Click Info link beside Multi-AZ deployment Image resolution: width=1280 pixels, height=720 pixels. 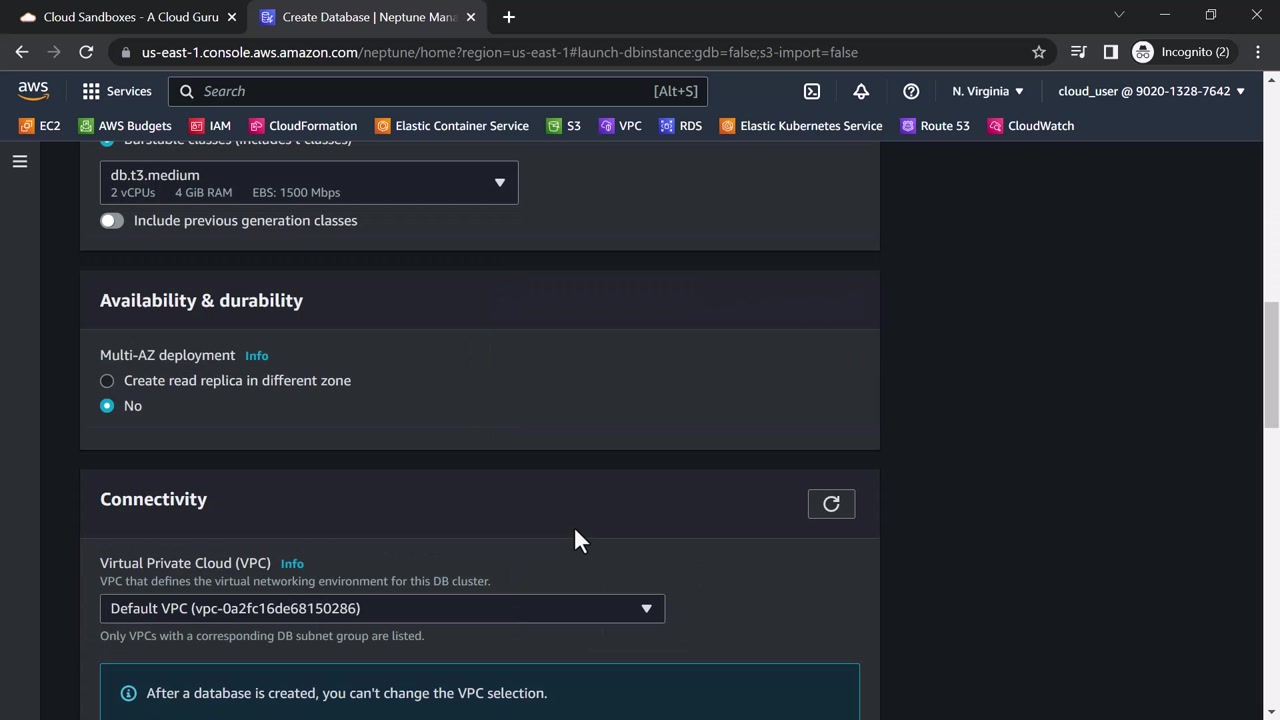click(256, 356)
